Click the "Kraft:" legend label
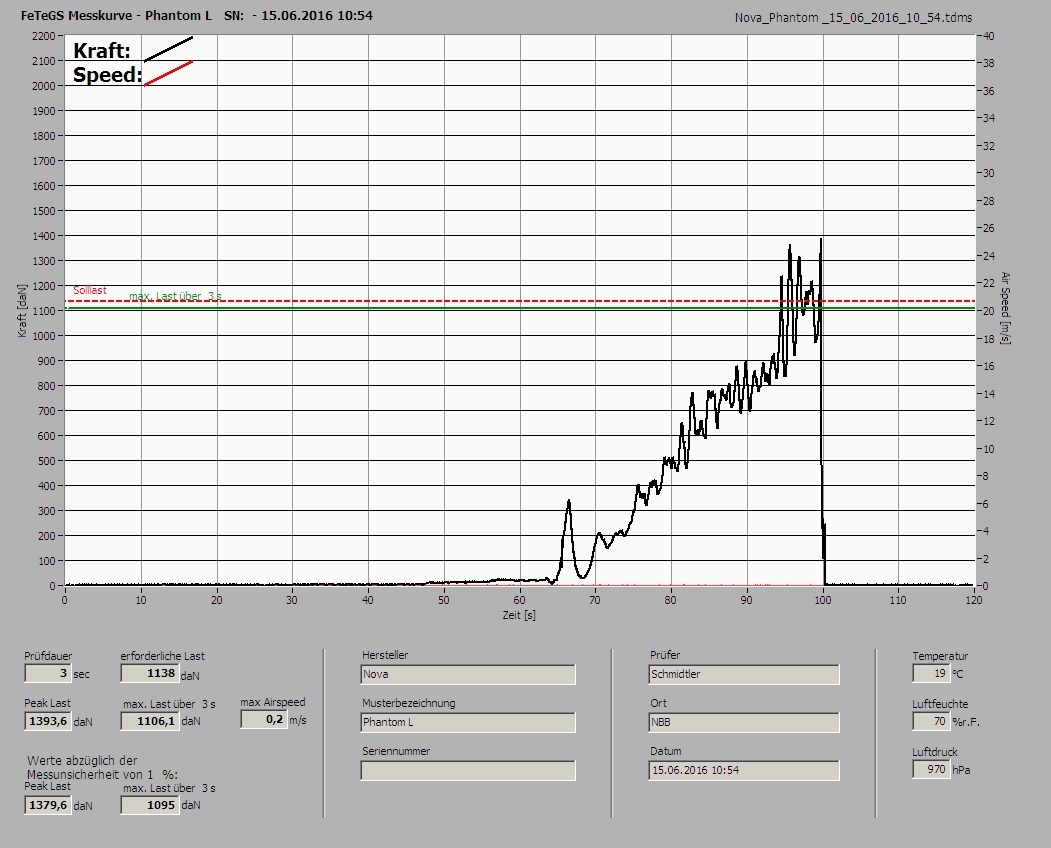The height and width of the screenshot is (848, 1051). pos(102,50)
